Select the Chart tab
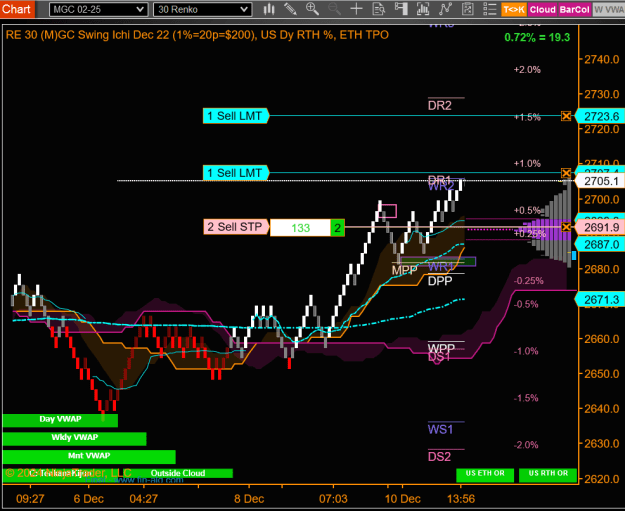The image size is (625, 511). click(16, 9)
